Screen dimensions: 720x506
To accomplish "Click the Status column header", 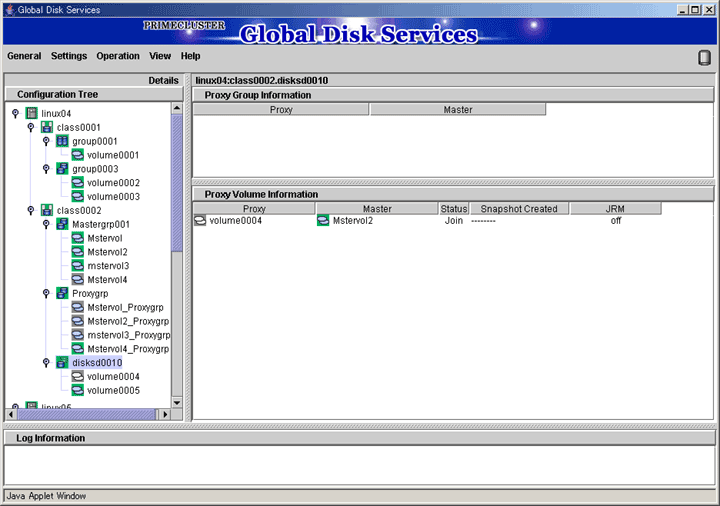I will (454, 208).
